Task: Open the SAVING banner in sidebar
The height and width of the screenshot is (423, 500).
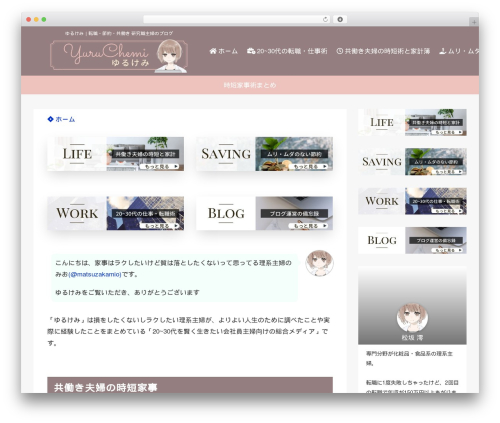Action: pos(412,162)
